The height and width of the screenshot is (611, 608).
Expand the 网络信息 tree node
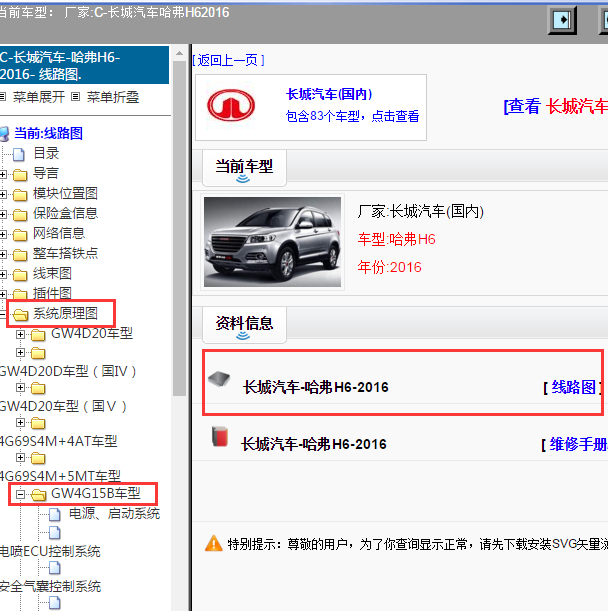[x=3, y=235]
